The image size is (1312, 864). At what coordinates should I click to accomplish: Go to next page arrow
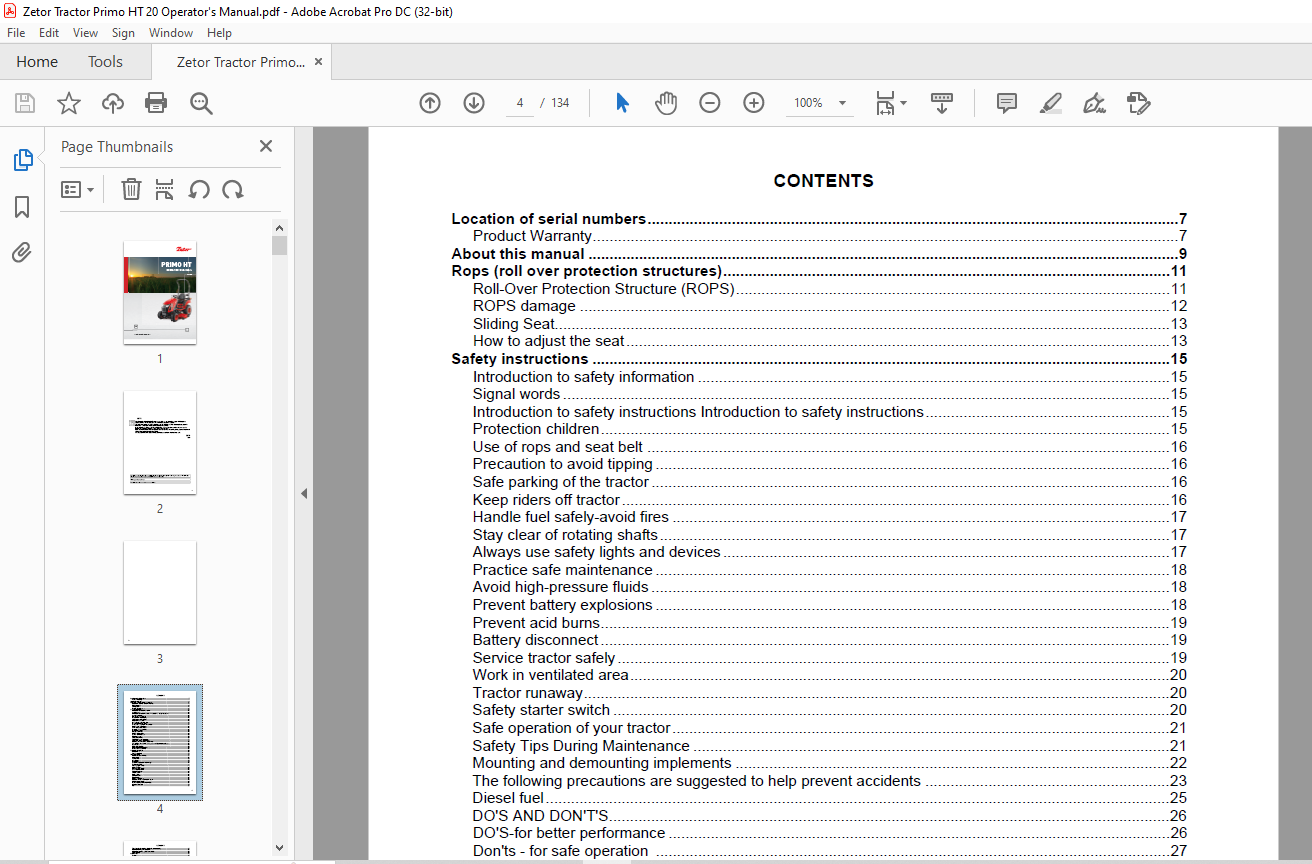click(474, 103)
